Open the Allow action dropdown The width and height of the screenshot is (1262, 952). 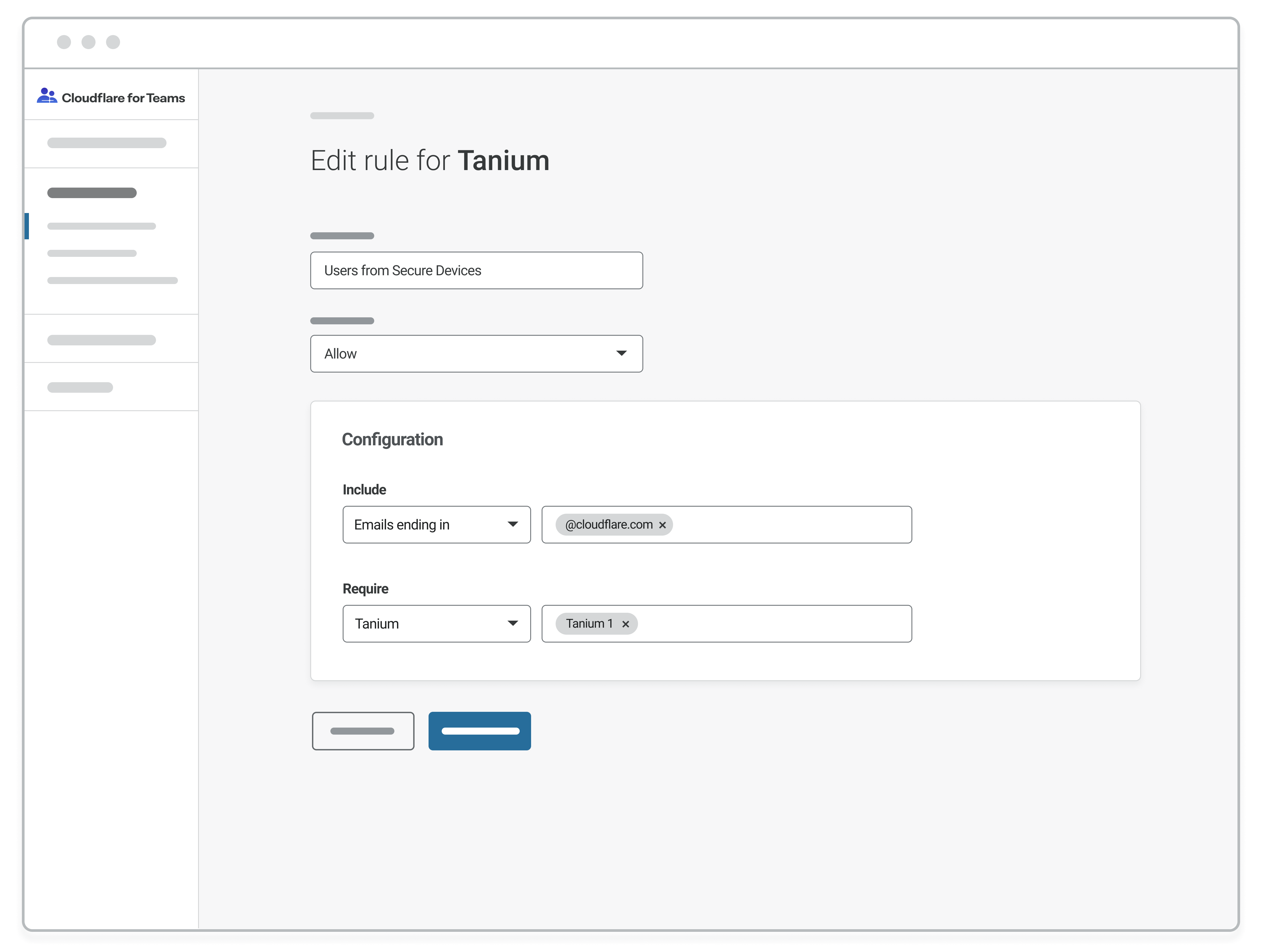tap(476, 353)
